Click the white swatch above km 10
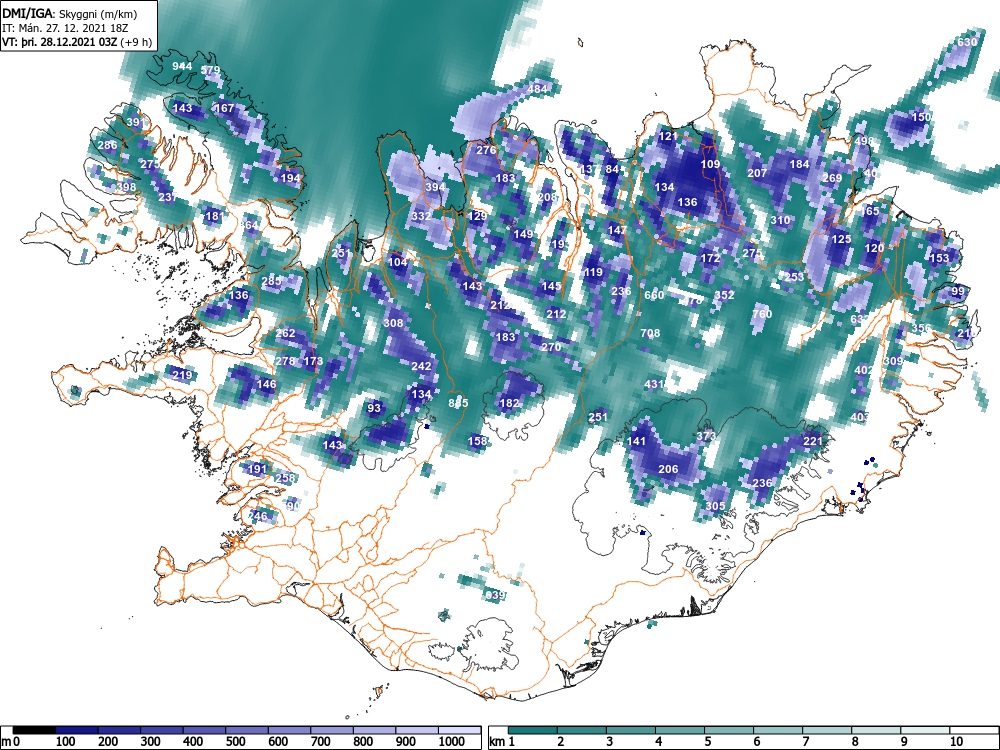The width and height of the screenshot is (1000, 750). coord(974,730)
